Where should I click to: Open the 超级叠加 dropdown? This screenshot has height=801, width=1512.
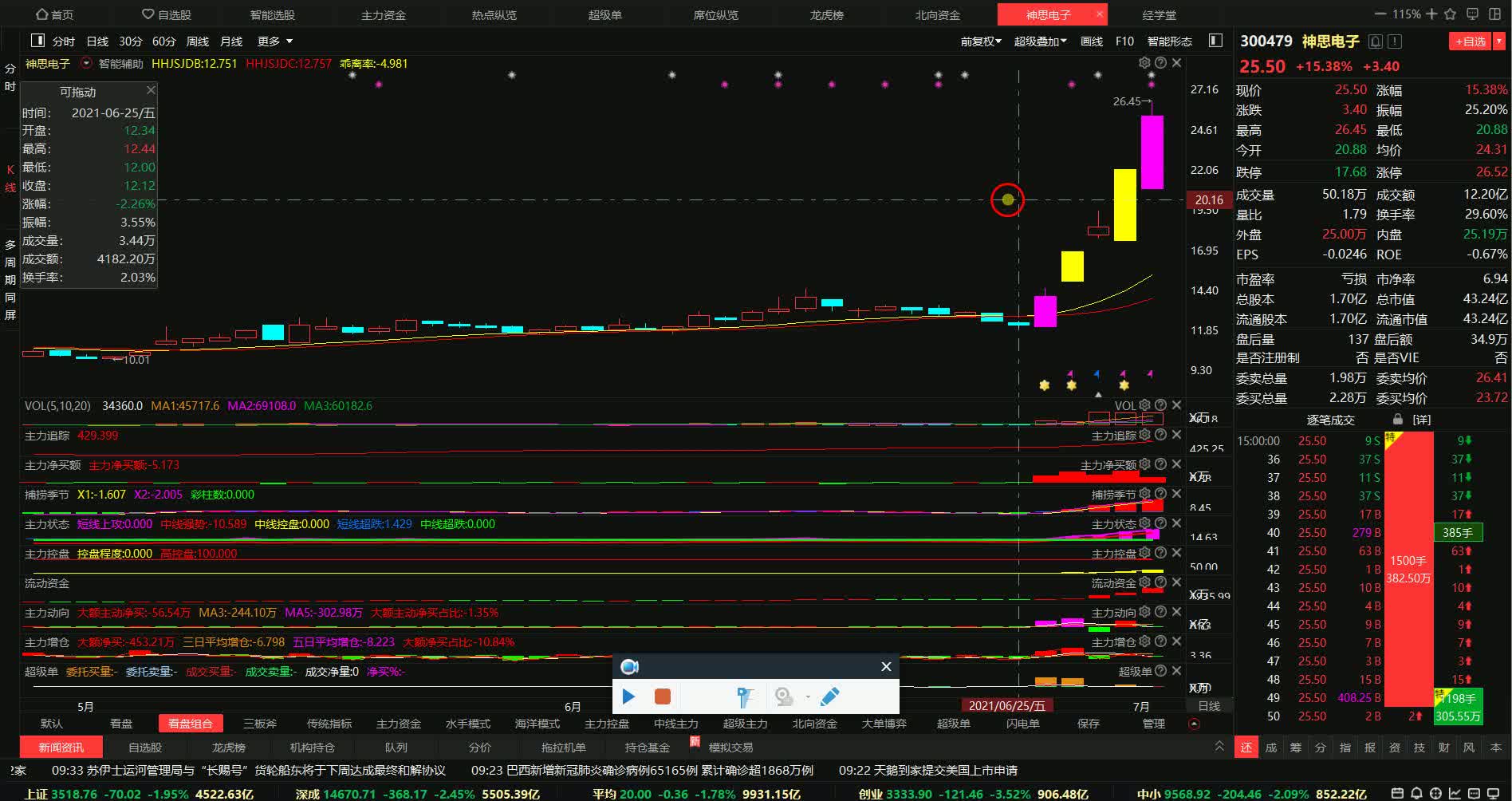pyautogui.click(x=1040, y=41)
